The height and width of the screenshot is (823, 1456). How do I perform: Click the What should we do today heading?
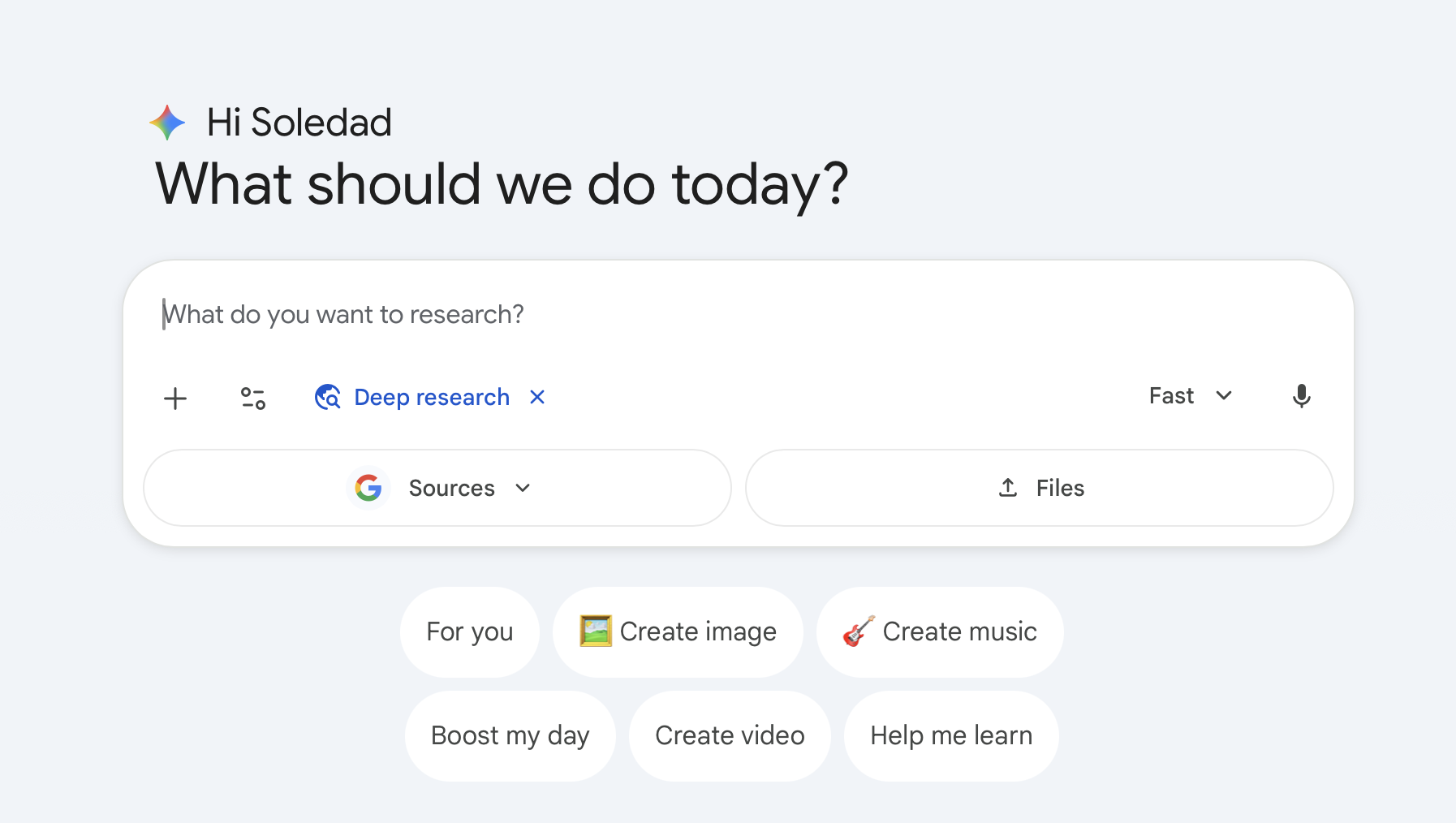(502, 184)
